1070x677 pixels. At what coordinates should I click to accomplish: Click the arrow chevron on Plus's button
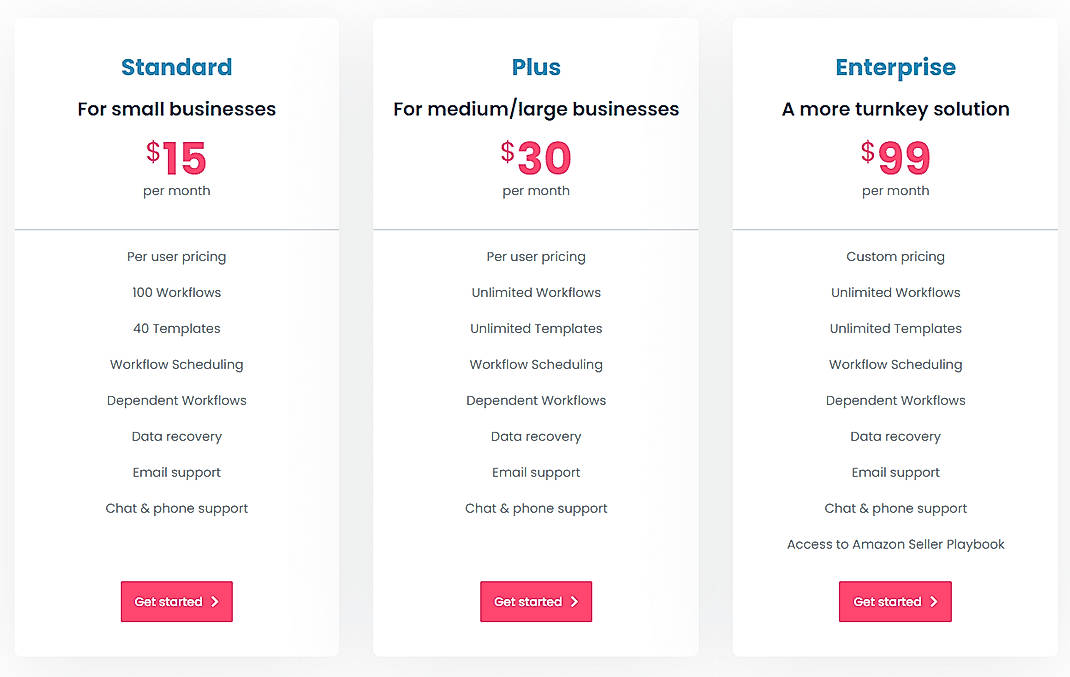[x=574, y=602]
